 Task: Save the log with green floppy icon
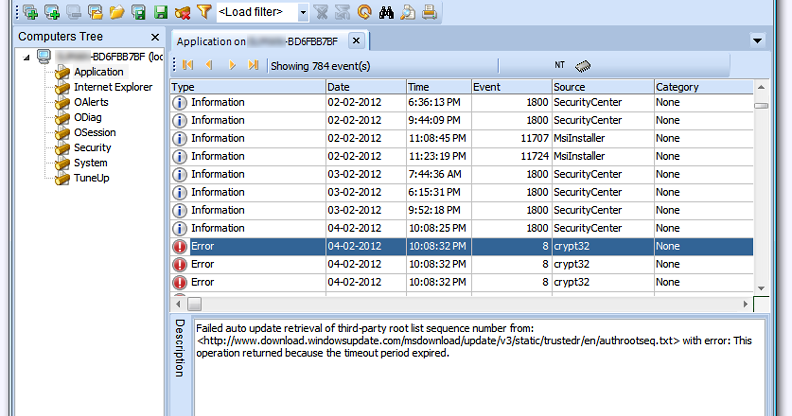tap(161, 12)
